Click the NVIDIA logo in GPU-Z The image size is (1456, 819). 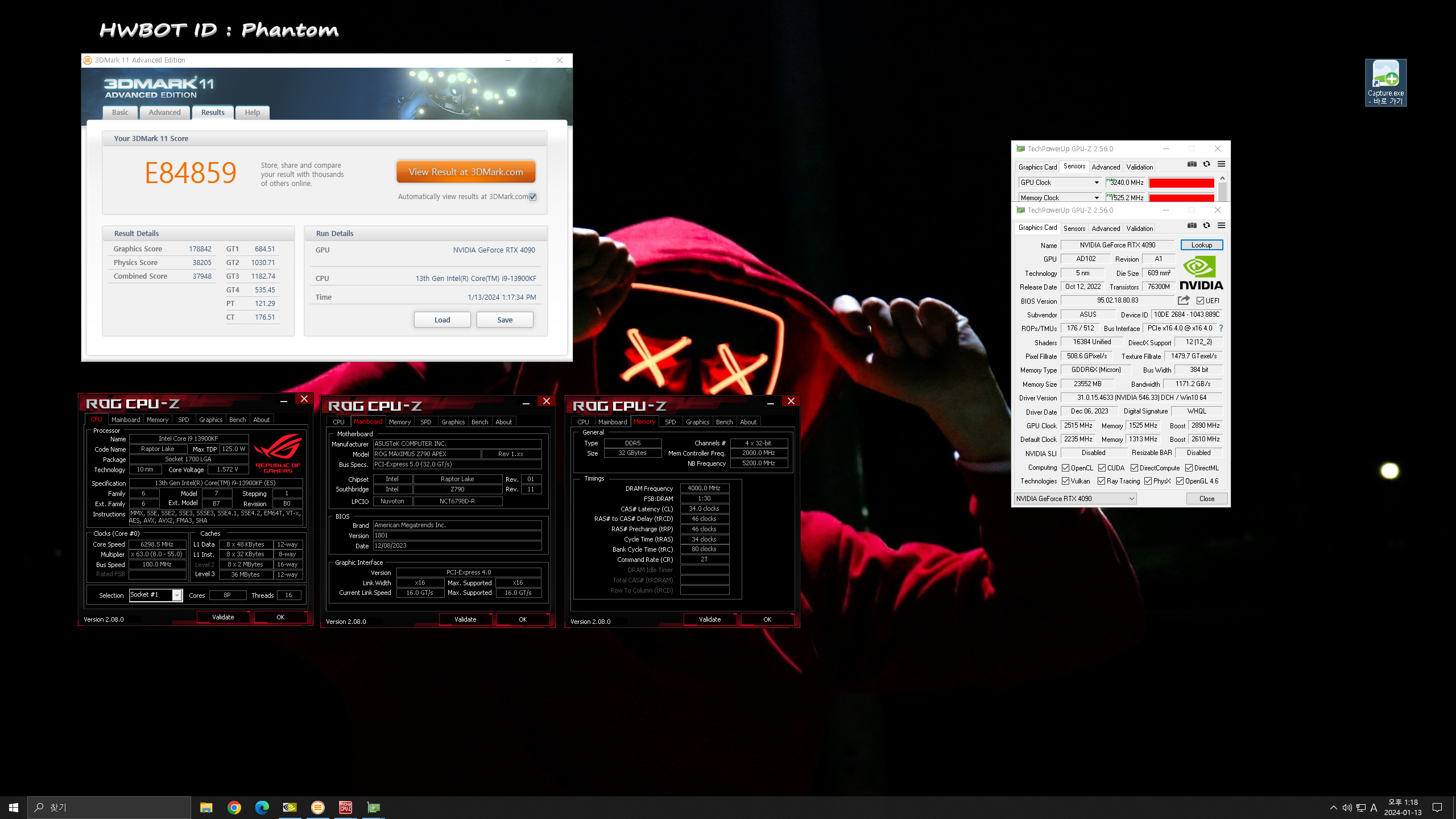[x=1201, y=274]
